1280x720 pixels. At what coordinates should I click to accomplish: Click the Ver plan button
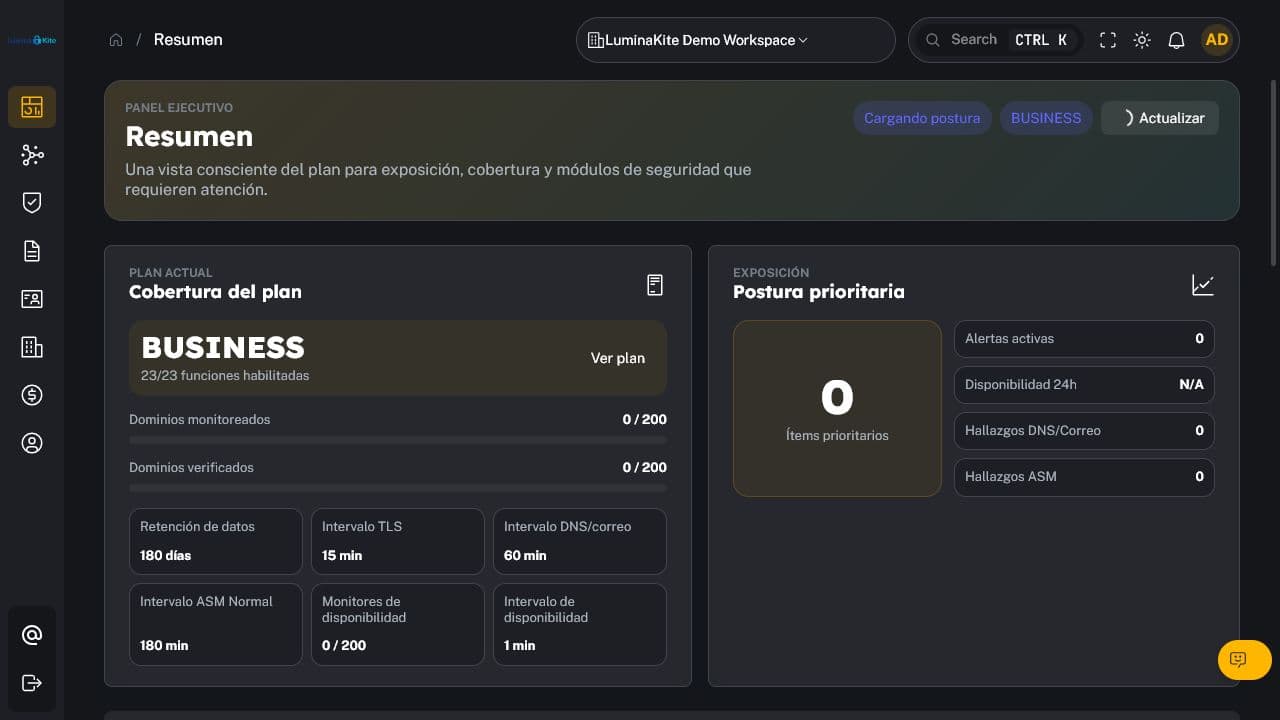point(618,358)
